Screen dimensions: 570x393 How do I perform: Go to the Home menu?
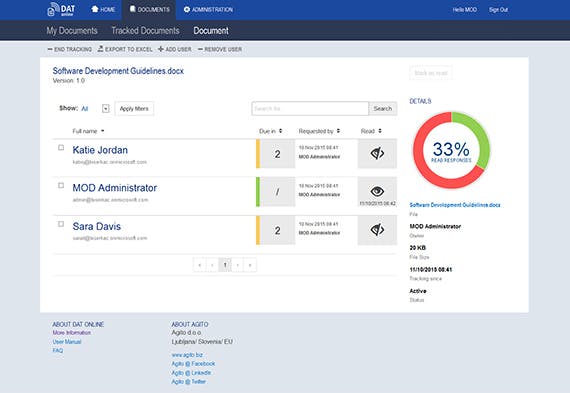103,9
